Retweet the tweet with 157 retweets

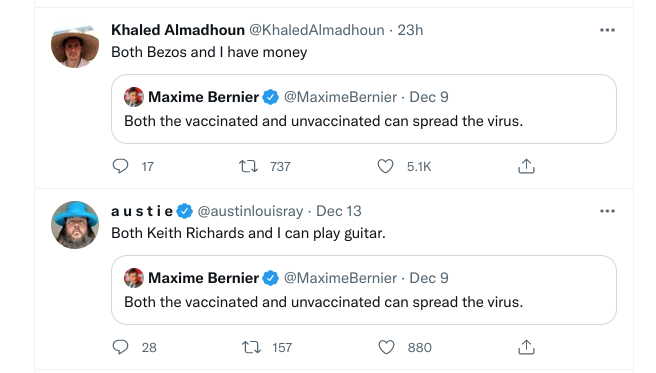point(251,347)
